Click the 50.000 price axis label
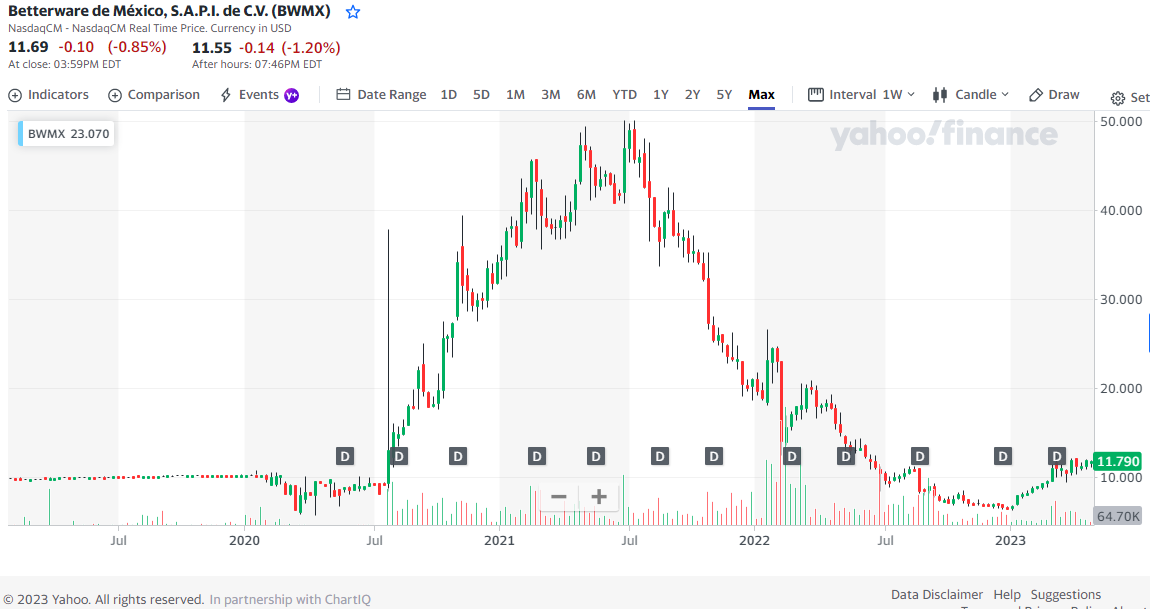The height and width of the screenshot is (609, 1150). (1121, 121)
